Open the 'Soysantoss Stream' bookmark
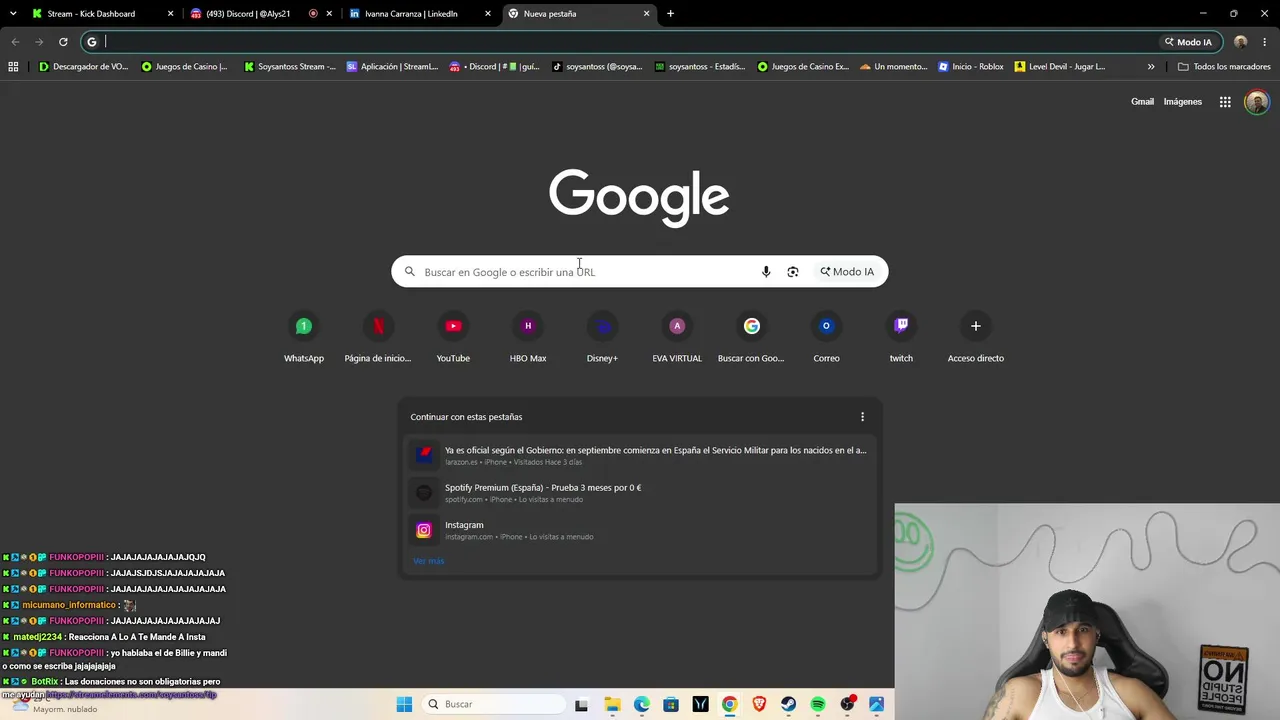Image resolution: width=1280 pixels, height=720 pixels. [x=290, y=67]
